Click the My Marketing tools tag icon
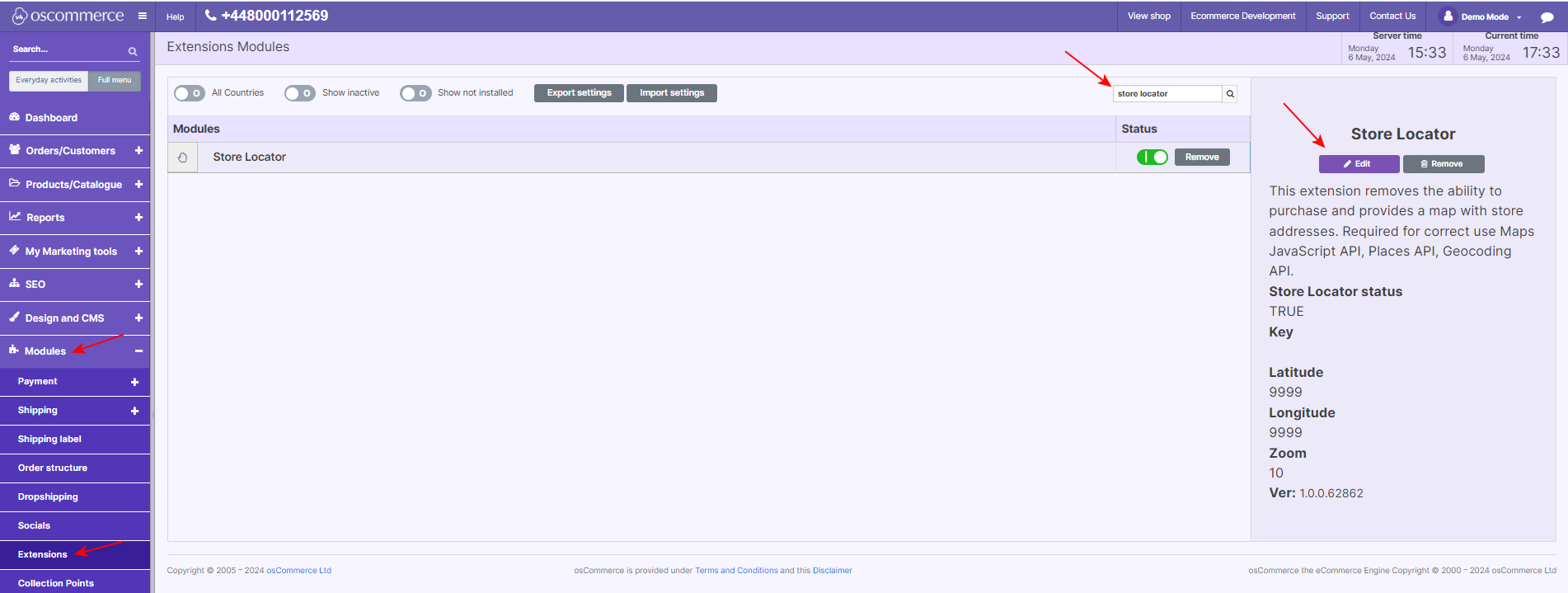Image resolution: width=1568 pixels, height=593 pixels. tap(14, 250)
